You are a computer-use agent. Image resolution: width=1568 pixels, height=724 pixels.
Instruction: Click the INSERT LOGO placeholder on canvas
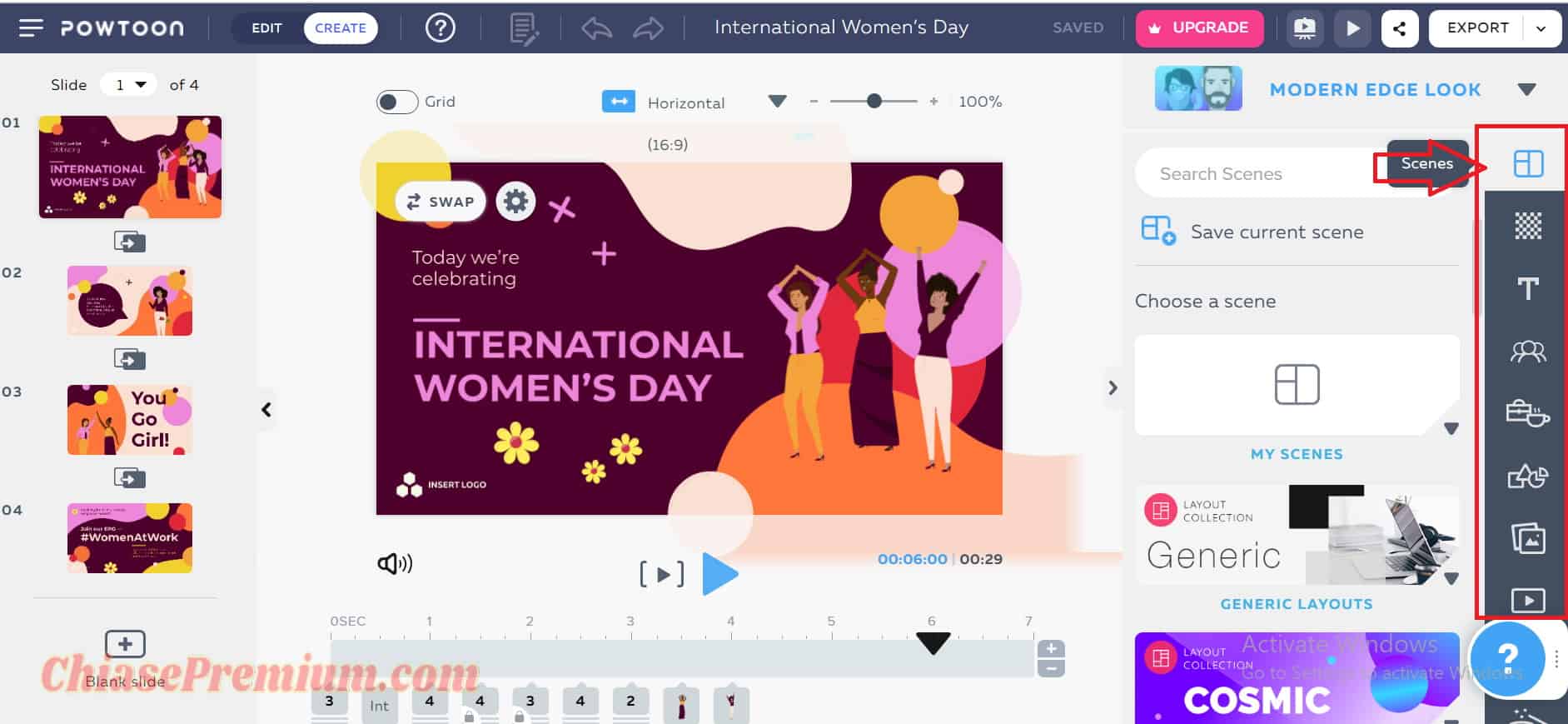tap(441, 484)
